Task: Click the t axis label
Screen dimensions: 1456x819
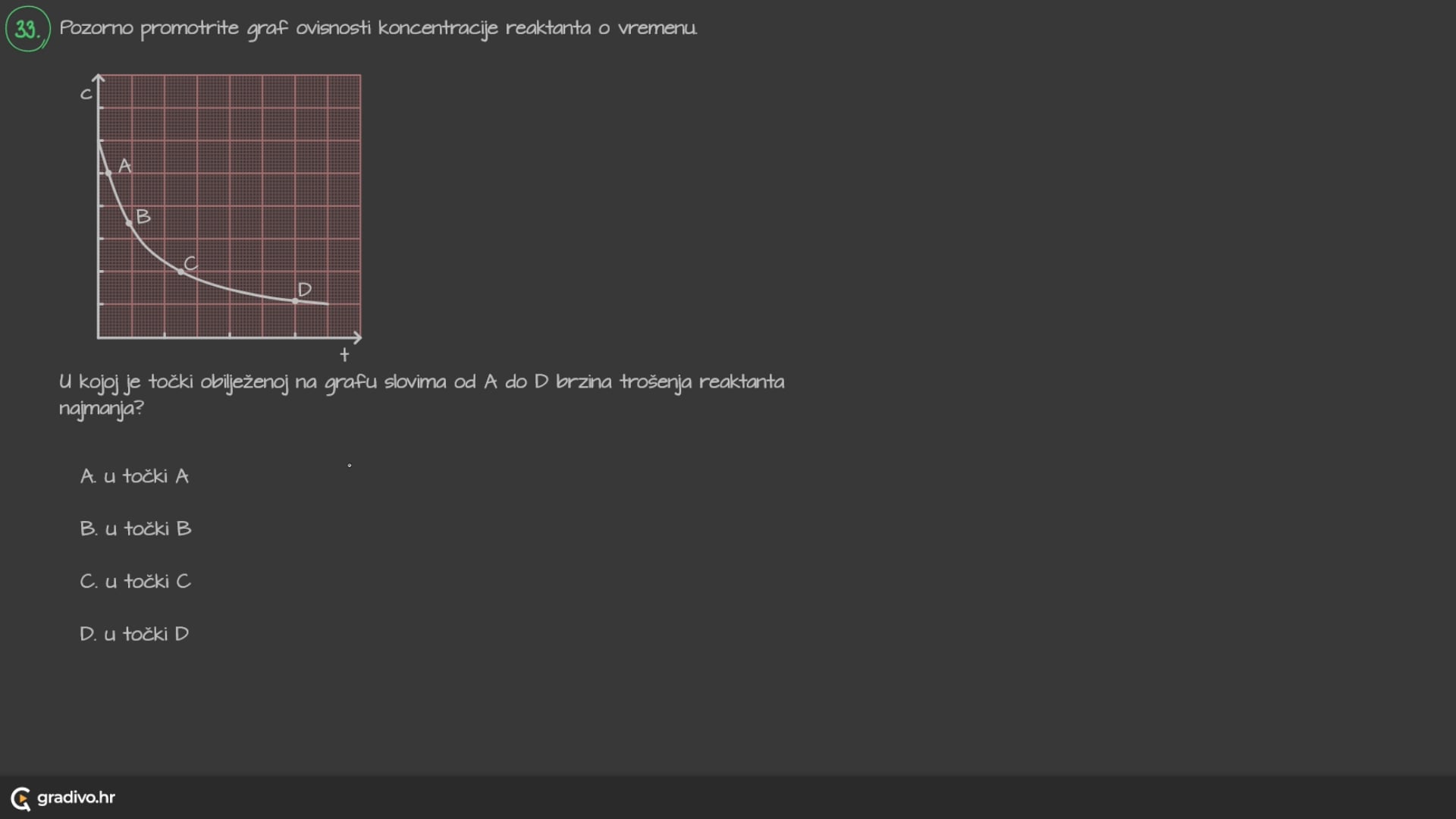Action: coord(344,354)
